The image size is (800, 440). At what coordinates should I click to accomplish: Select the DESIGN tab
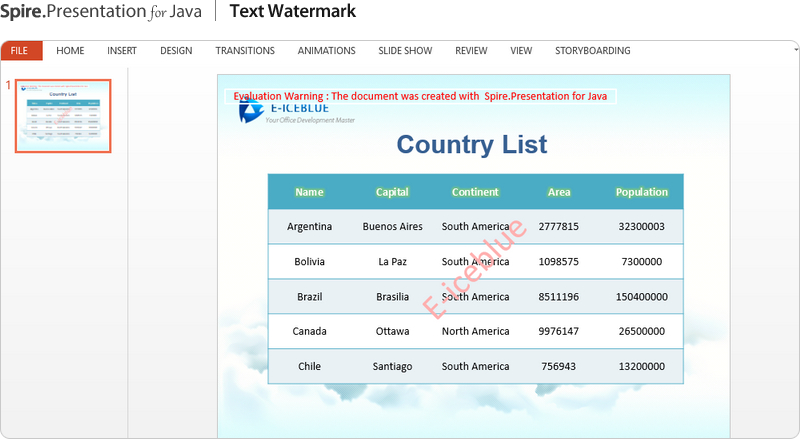point(176,51)
